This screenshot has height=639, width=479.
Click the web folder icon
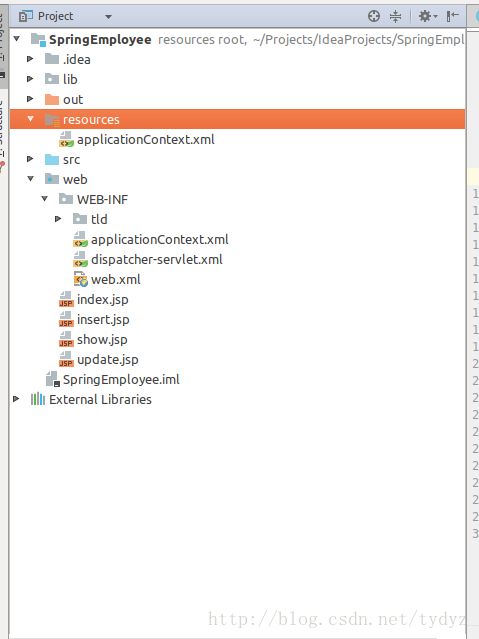click(x=52, y=179)
